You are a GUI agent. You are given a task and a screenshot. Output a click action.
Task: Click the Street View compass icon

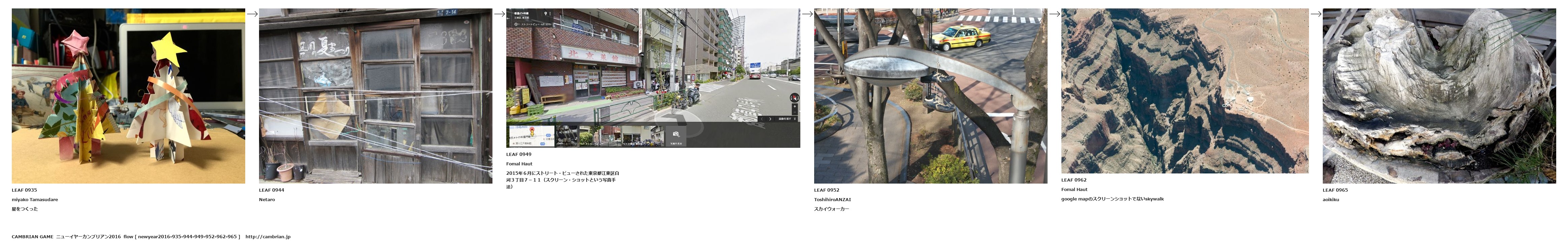point(794,98)
